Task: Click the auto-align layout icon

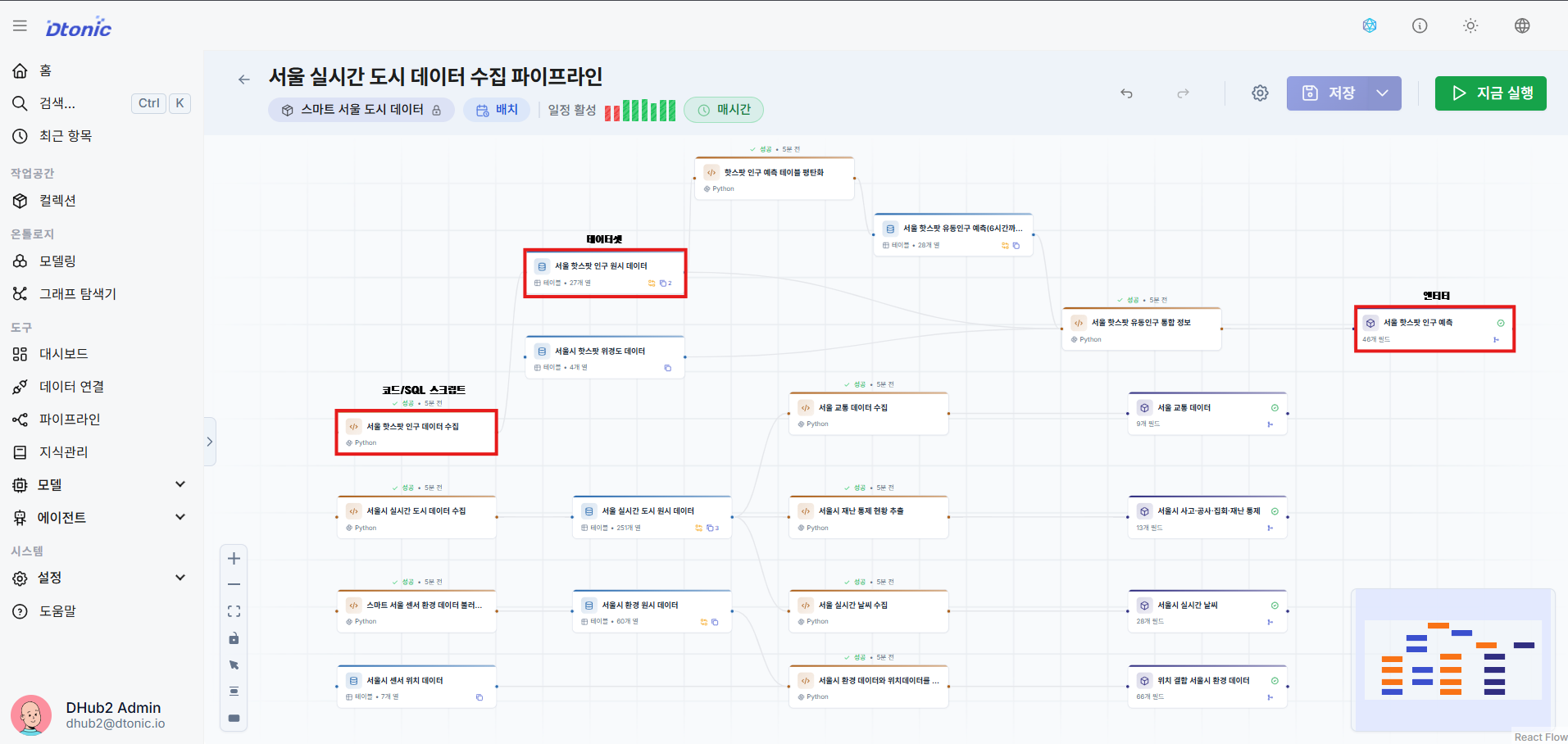Action: 234,692
